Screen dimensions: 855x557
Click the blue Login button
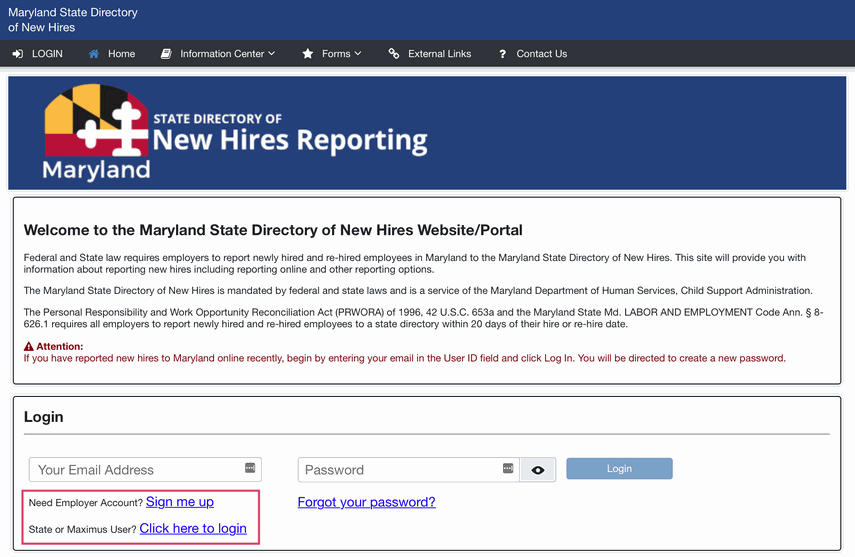coord(619,469)
